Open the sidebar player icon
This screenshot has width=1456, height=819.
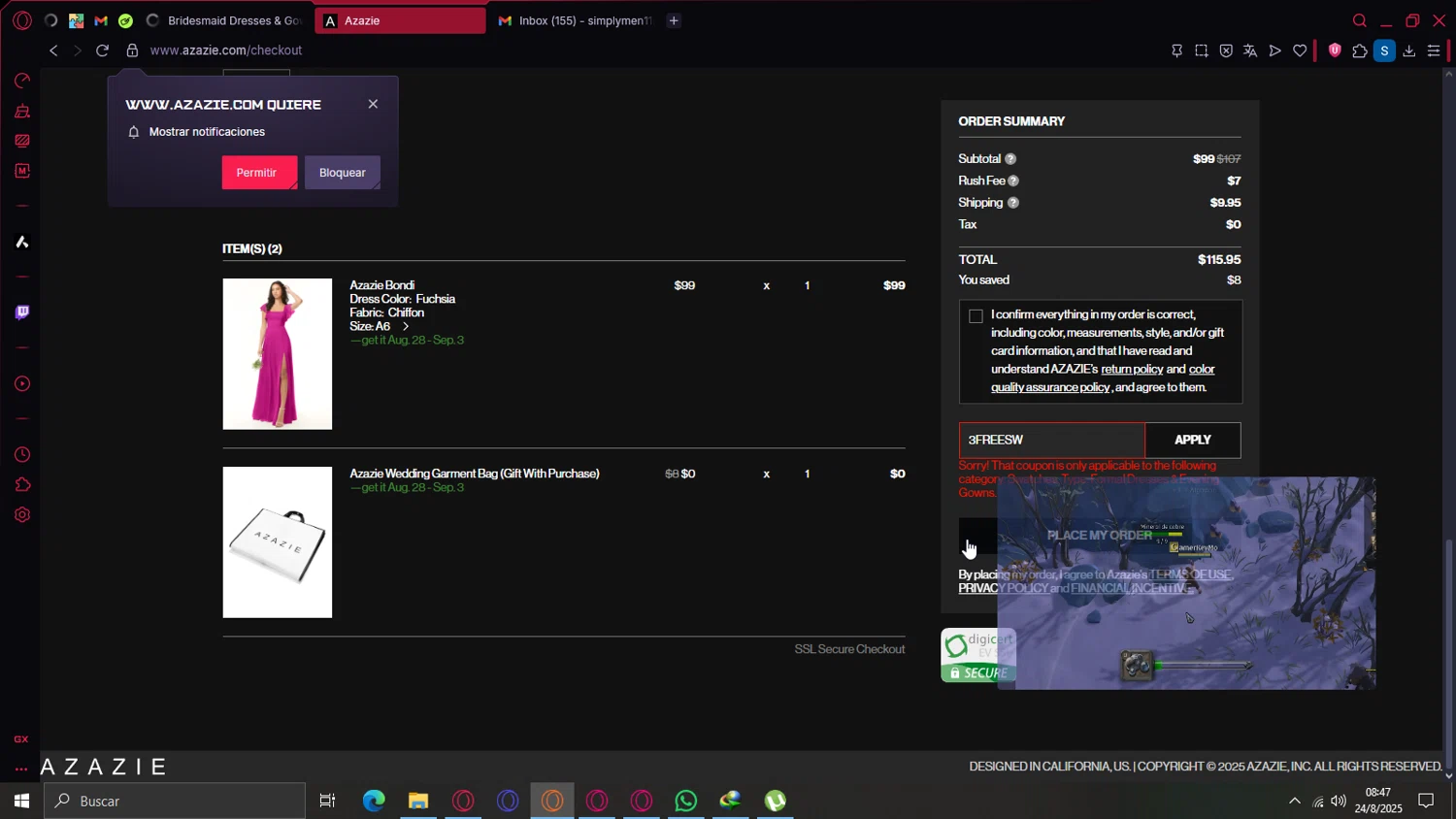point(22,384)
